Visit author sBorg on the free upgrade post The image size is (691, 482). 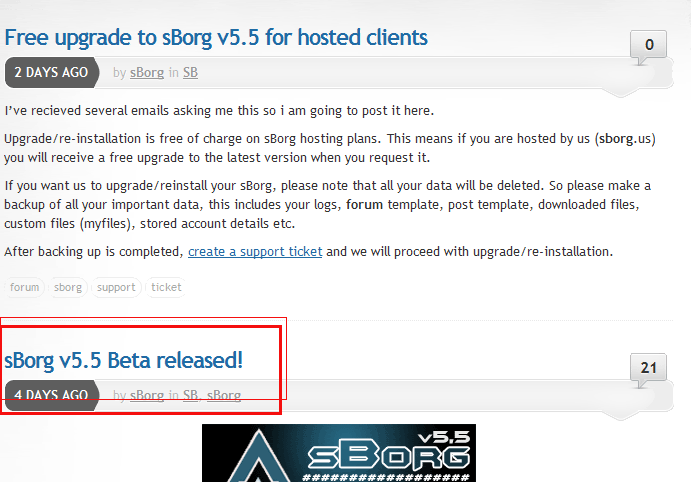tap(147, 72)
